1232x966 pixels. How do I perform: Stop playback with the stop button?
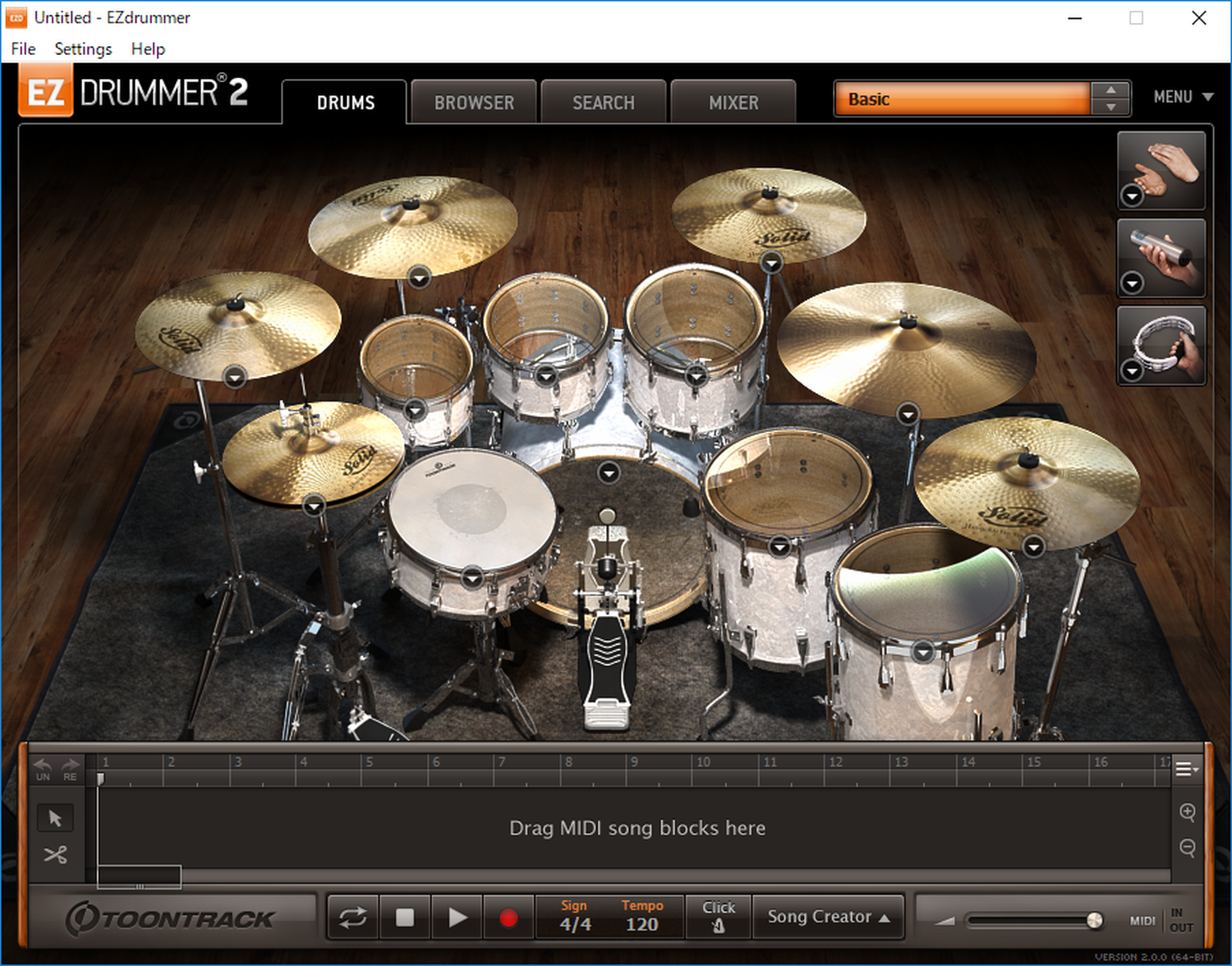(405, 918)
